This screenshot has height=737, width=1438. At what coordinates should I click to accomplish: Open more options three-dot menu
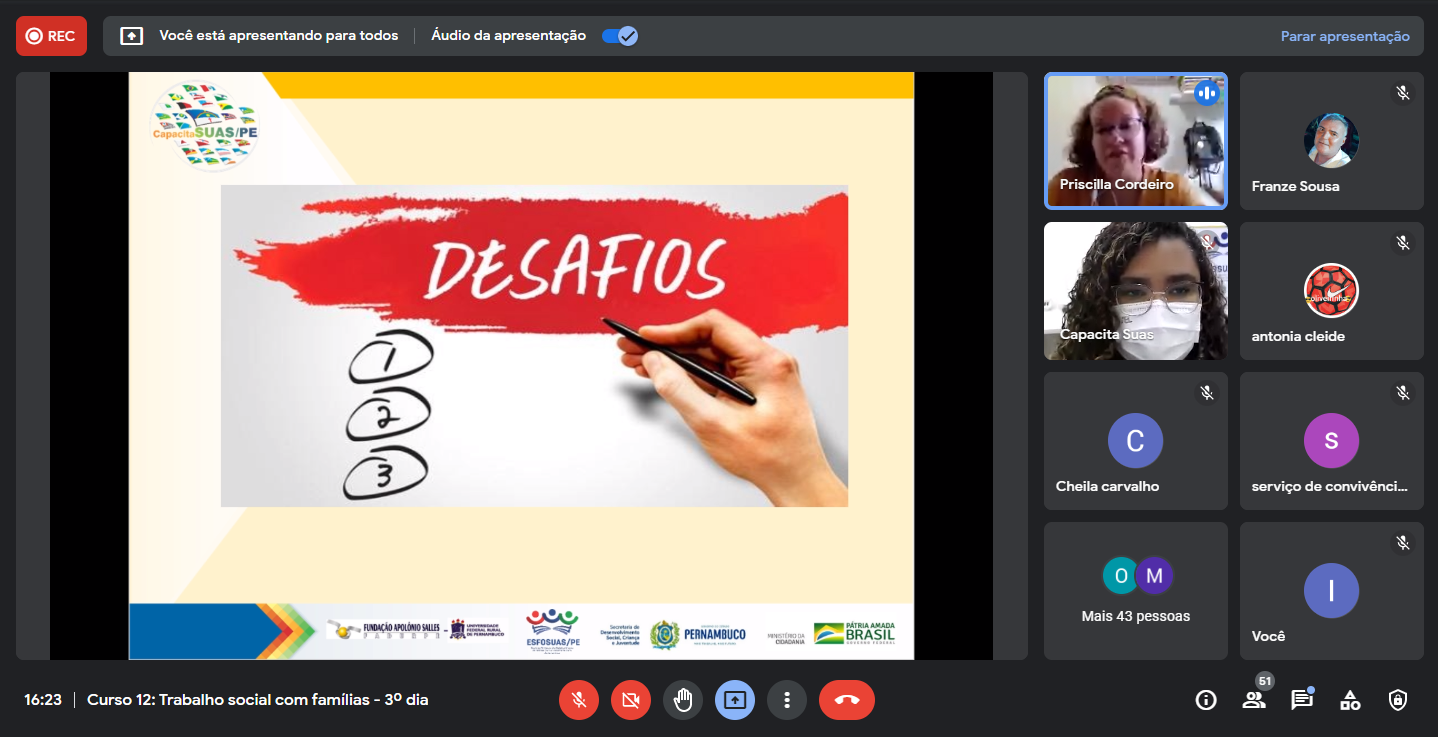[x=787, y=700]
